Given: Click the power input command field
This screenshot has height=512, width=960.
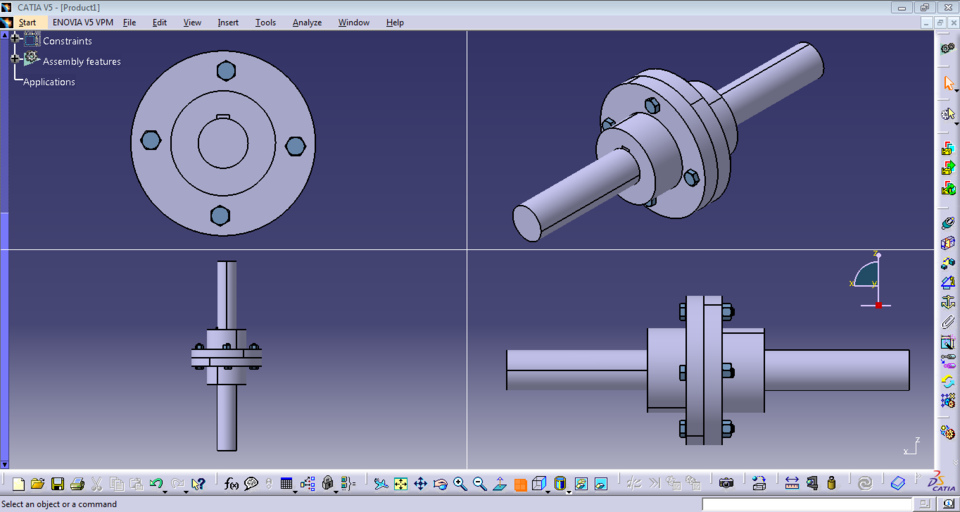Looking at the screenshot, I should tap(806, 505).
